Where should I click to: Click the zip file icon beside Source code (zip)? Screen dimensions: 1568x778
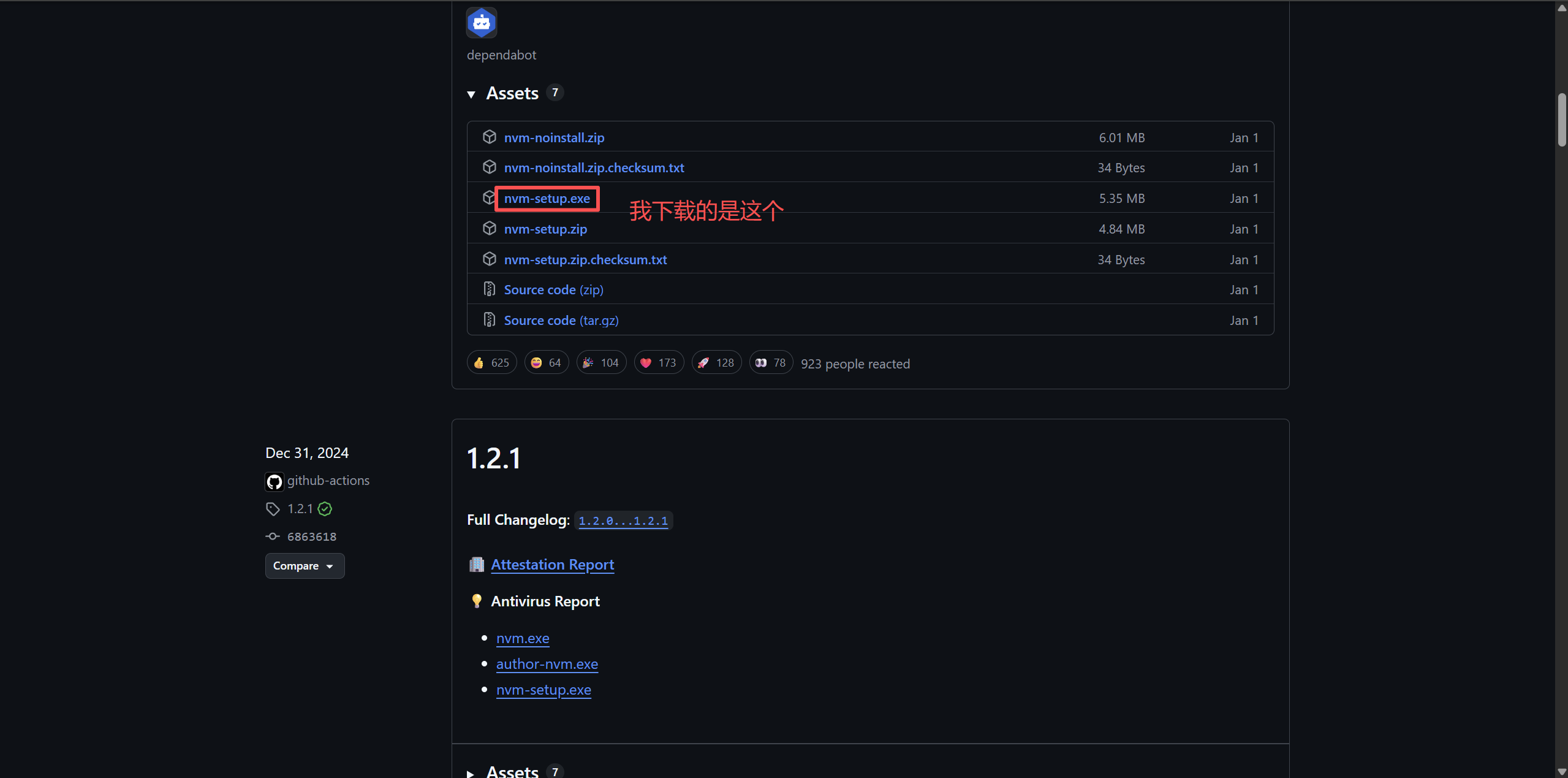coord(489,288)
